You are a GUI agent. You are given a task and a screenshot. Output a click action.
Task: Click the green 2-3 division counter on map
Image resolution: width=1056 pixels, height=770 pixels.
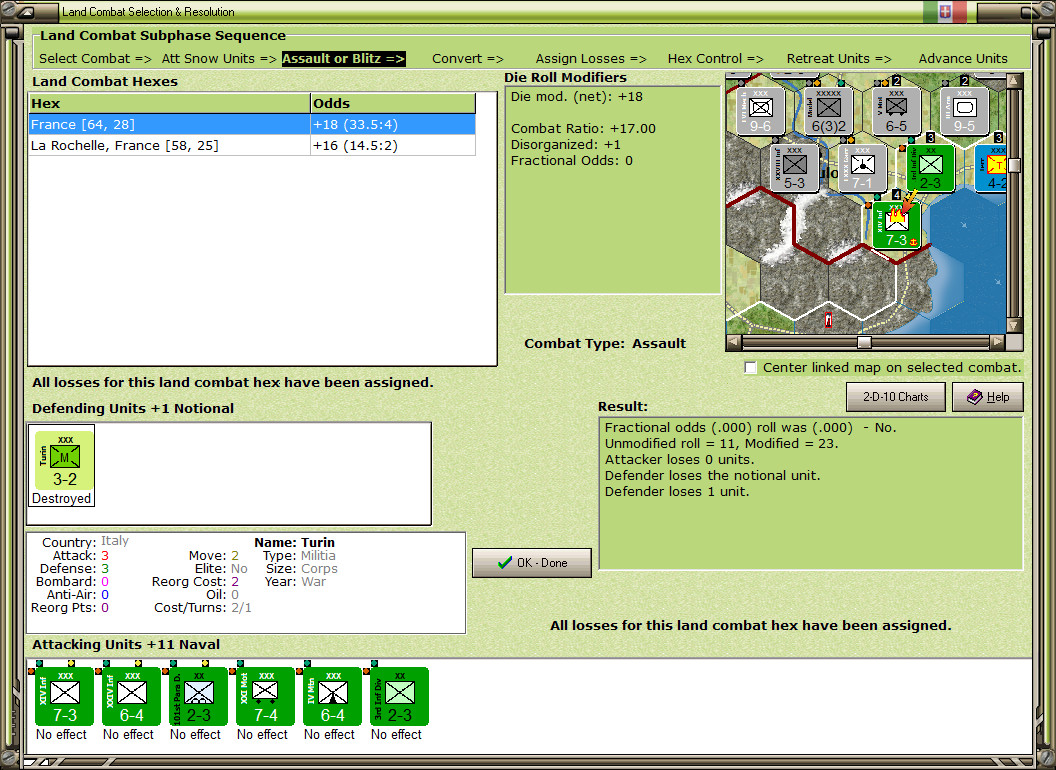pos(931,168)
